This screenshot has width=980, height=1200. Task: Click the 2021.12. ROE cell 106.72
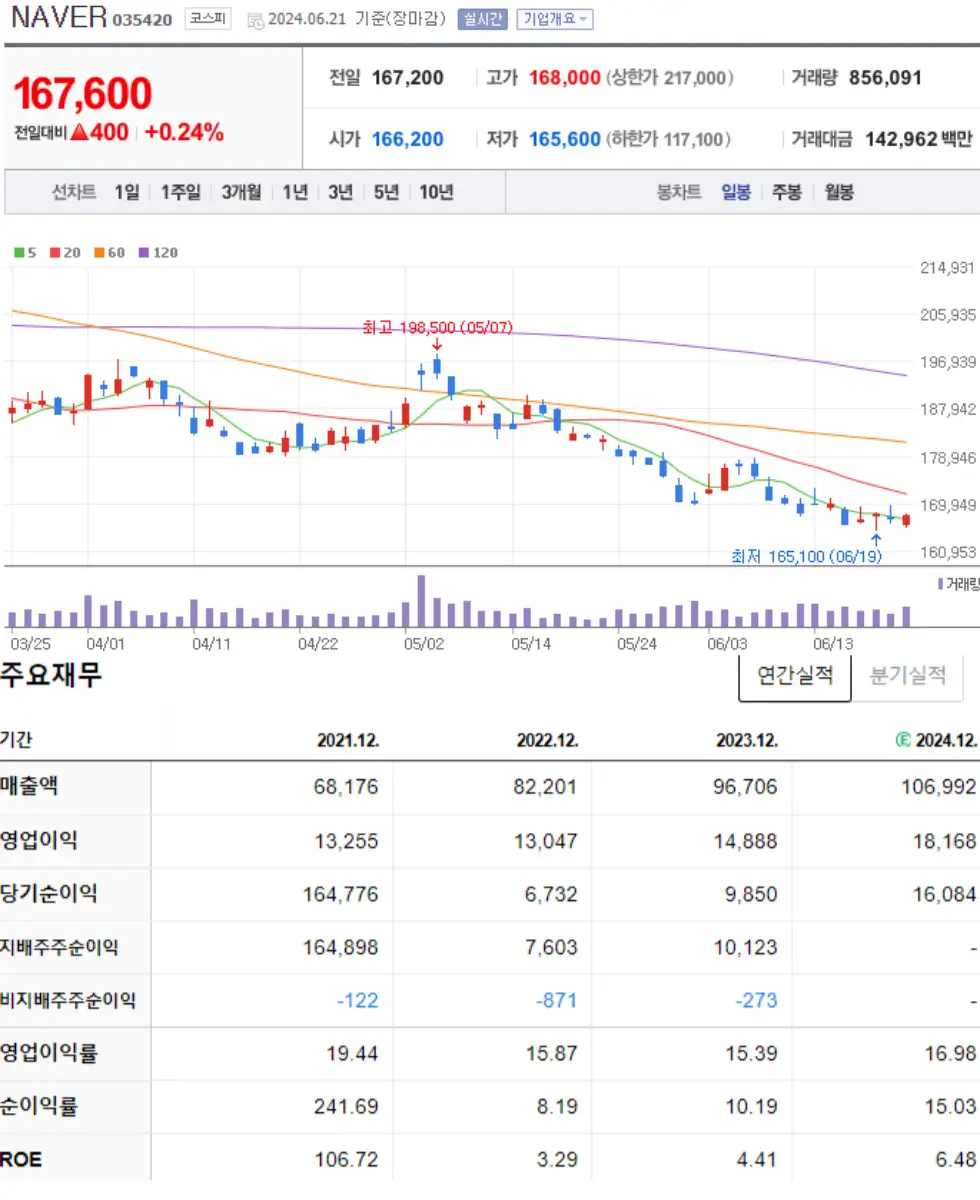(x=346, y=1160)
